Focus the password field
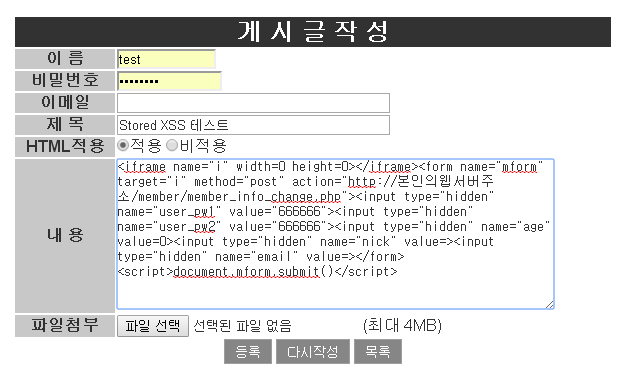Screen dimensions: 617x387 169,81
